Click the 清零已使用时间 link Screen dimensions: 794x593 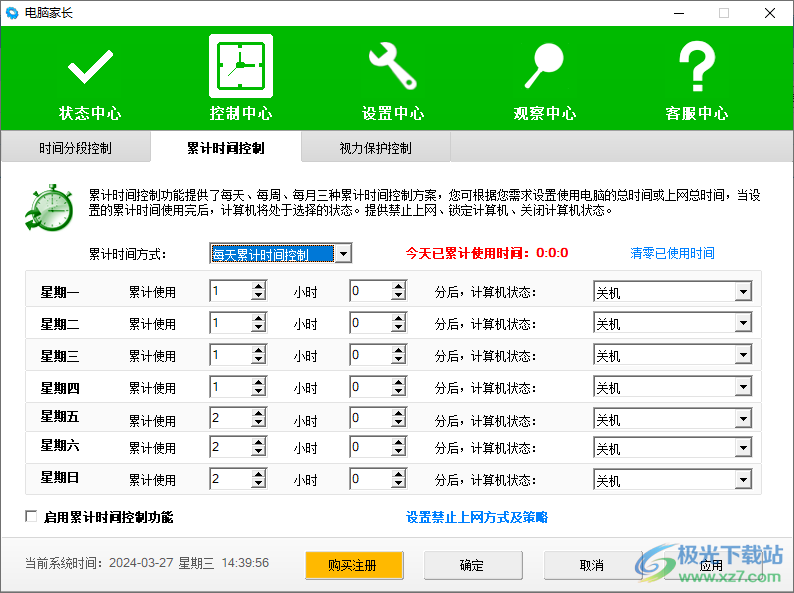672,253
